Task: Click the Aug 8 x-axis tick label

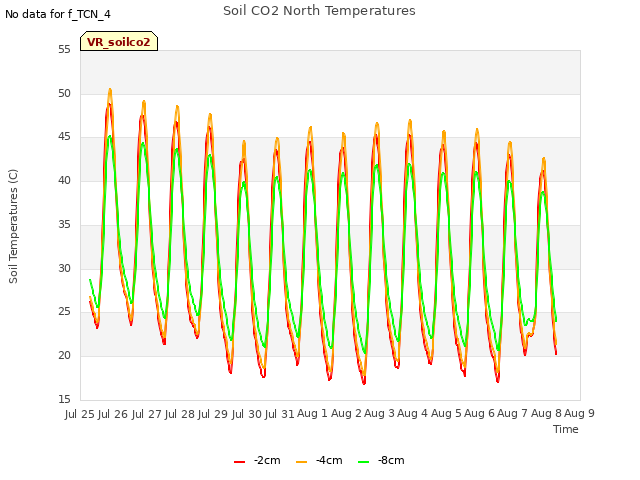Action: click(546, 413)
